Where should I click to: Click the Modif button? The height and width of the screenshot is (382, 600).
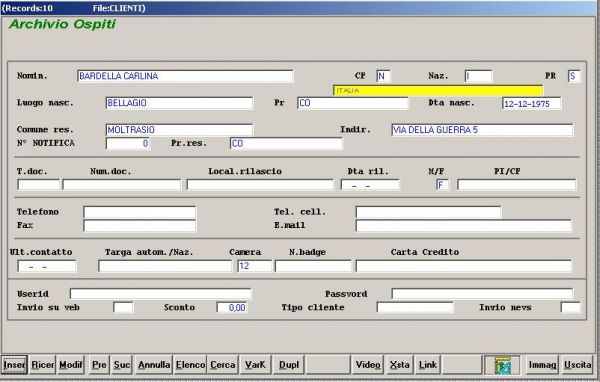click(x=70, y=365)
